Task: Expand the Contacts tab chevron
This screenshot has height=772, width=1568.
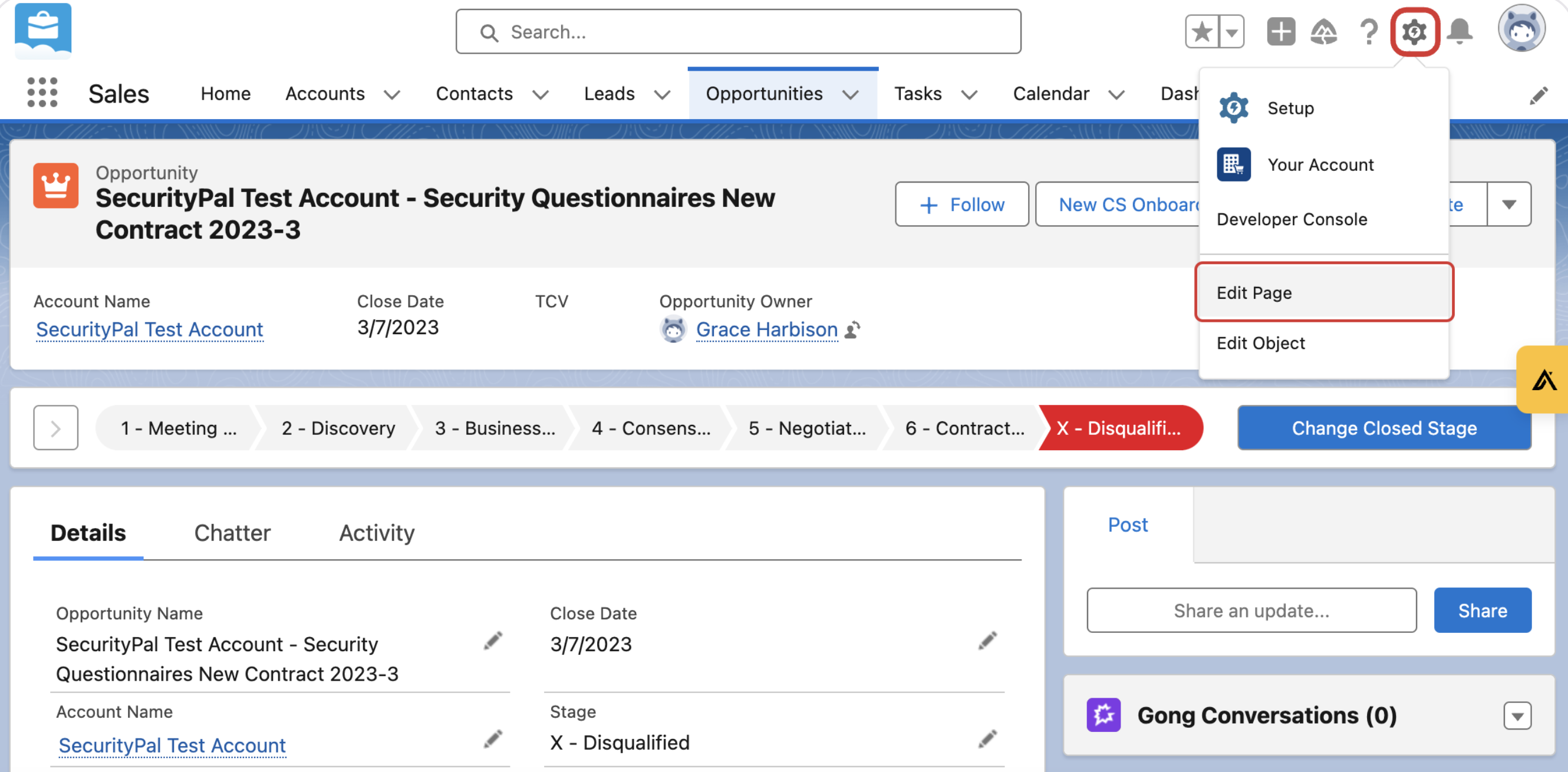Action: (541, 95)
